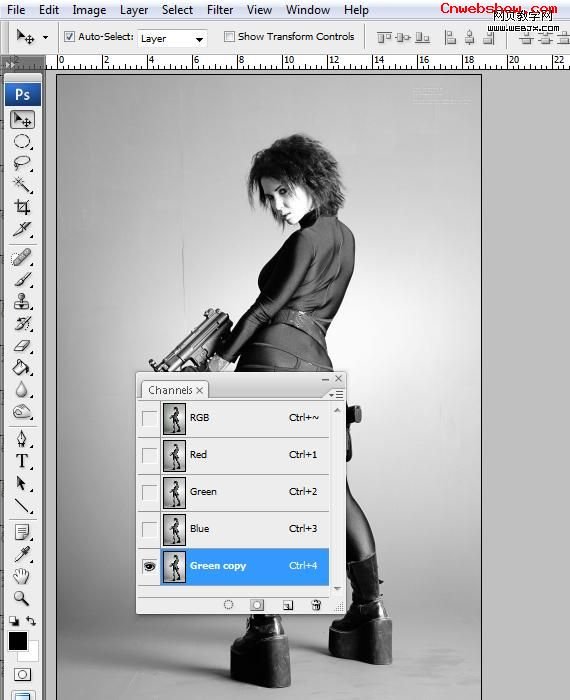Choose the Lasso tool

pos(22,163)
